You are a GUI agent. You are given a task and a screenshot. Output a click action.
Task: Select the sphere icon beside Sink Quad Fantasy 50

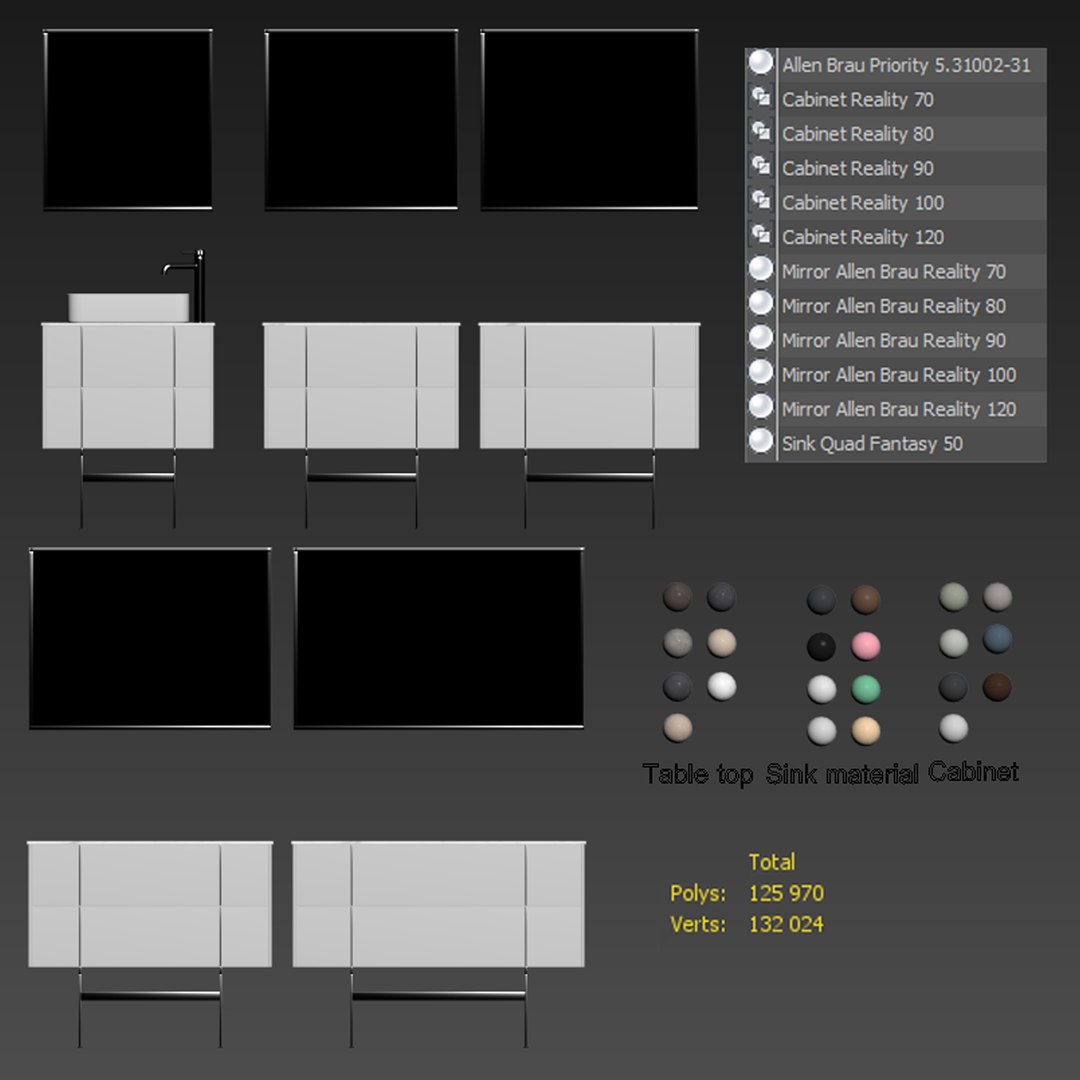pyautogui.click(x=761, y=442)
